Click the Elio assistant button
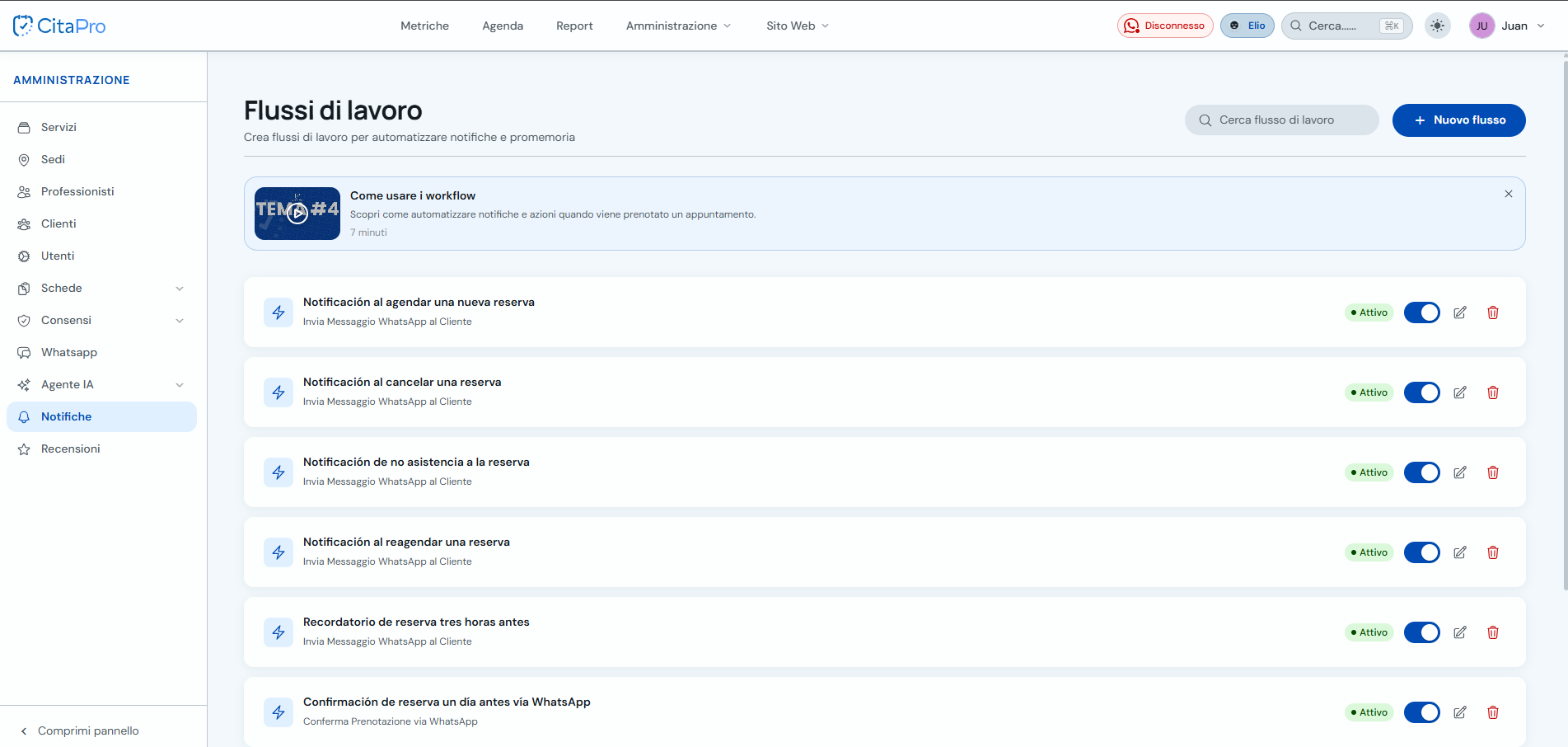Viewport: 1568px width, 747px height. (1247, 26)
